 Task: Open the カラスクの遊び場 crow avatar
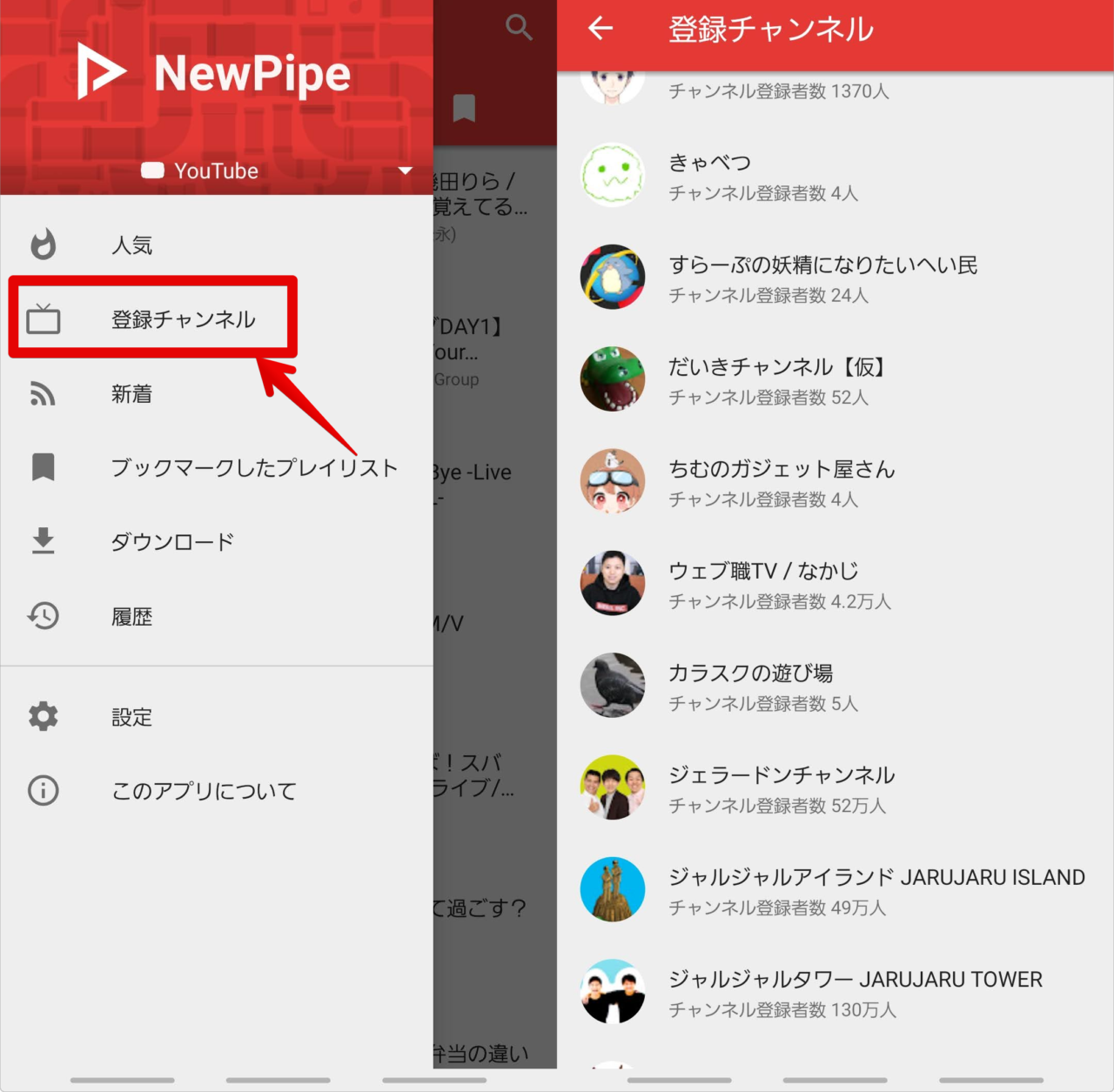pyautogui.click(x=613, y=685)
